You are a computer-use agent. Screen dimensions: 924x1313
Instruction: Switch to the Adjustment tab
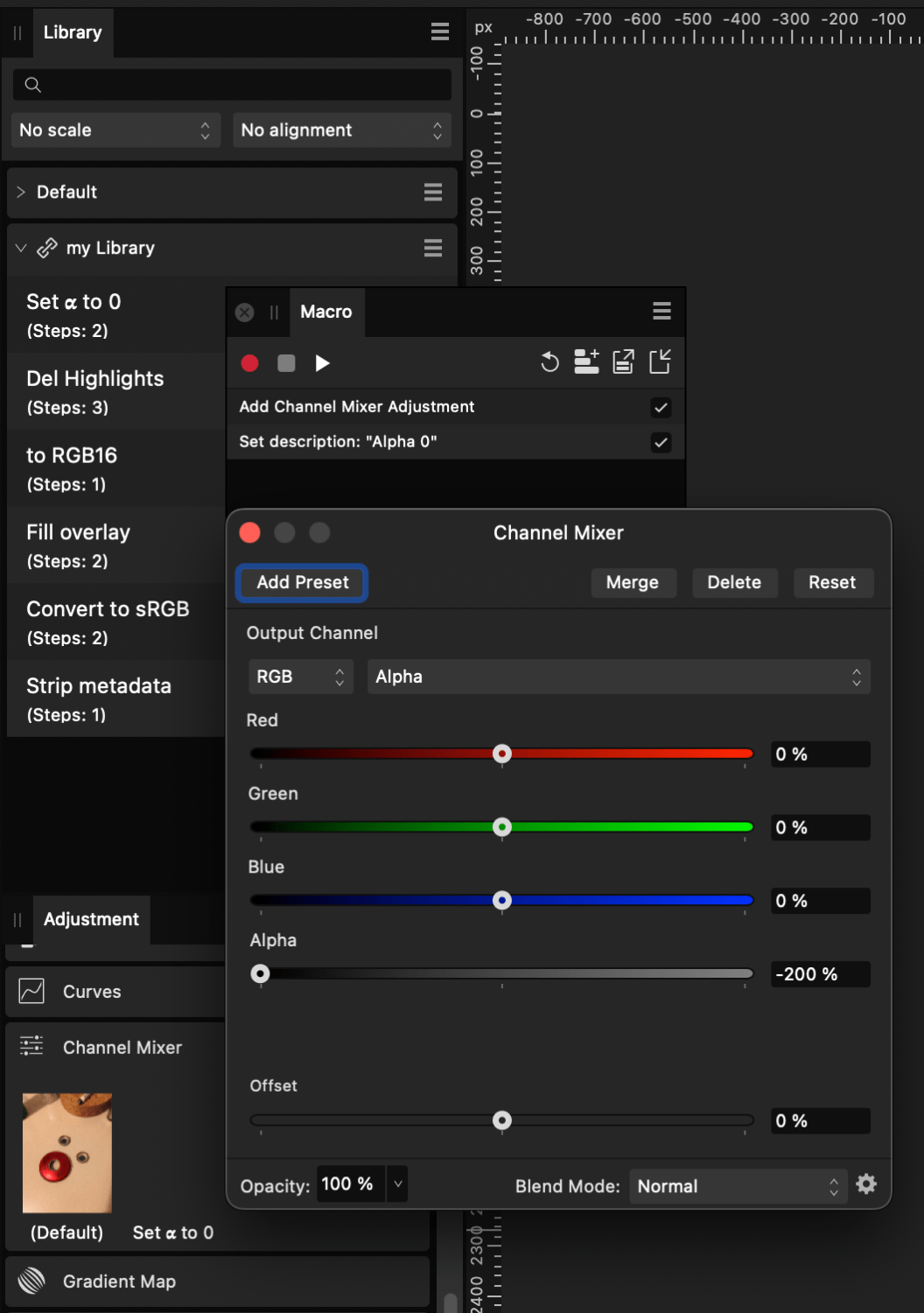click(90, 919)
